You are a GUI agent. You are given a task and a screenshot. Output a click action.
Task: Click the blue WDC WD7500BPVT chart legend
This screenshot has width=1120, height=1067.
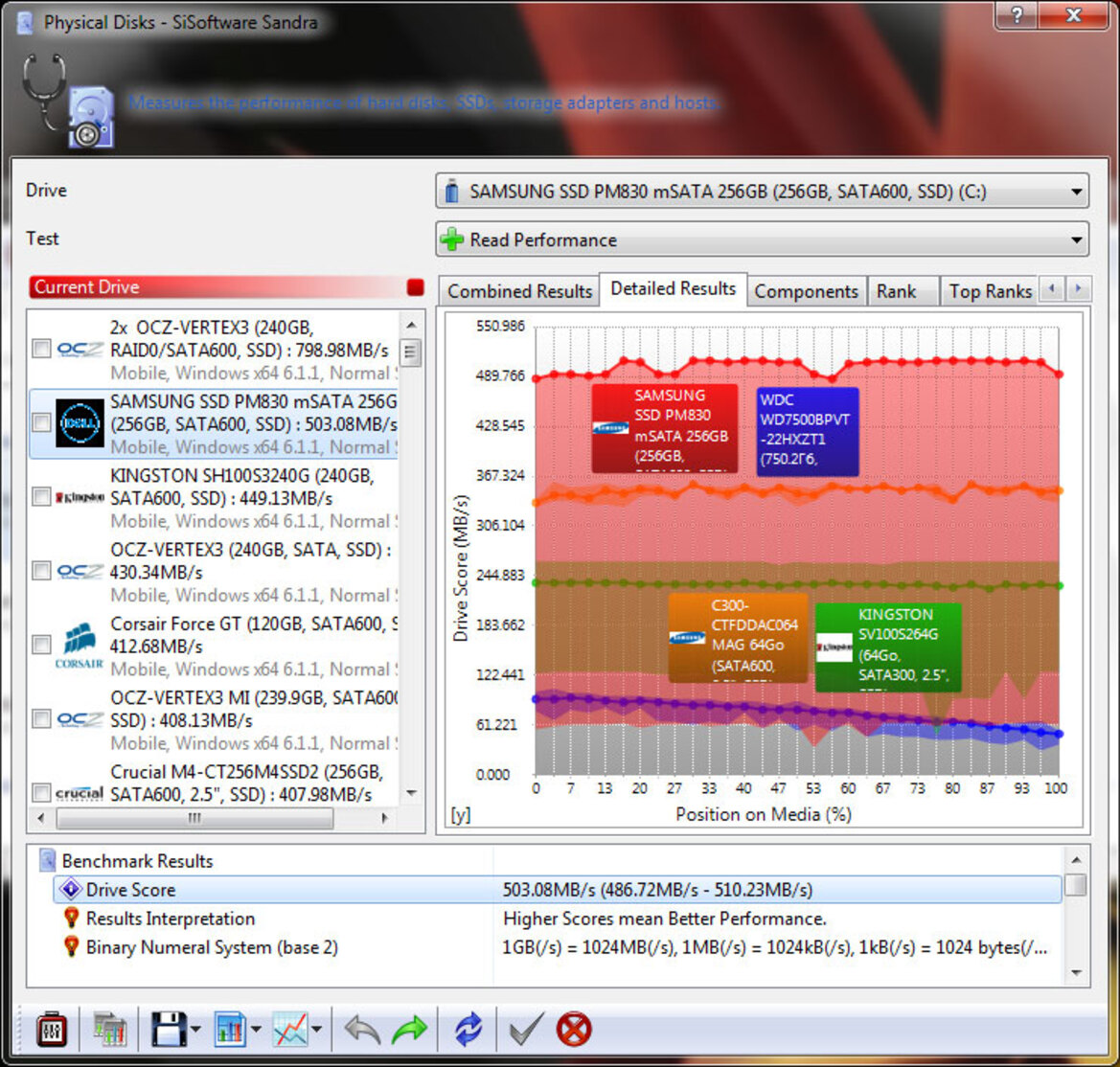point(807,431)
